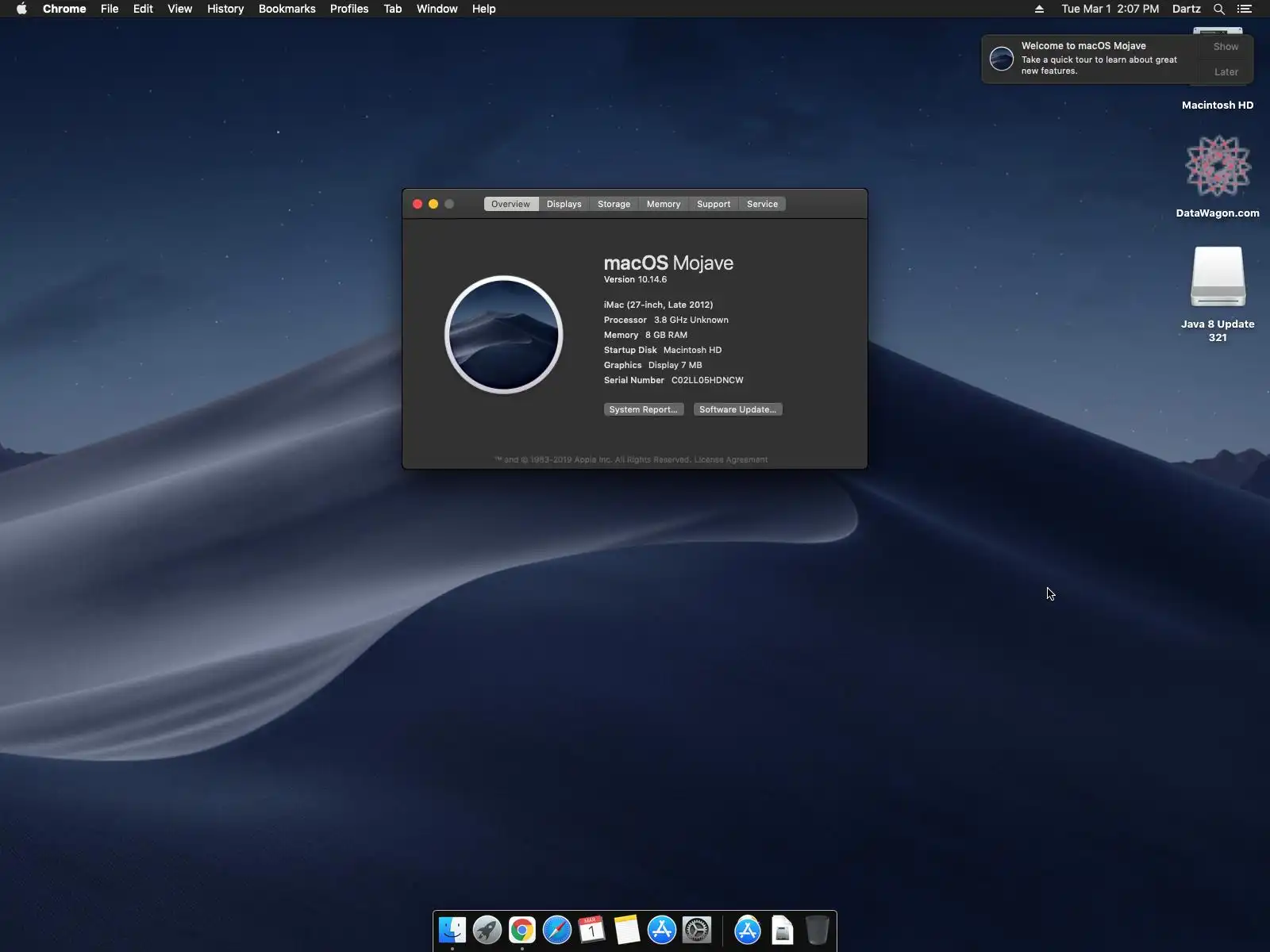This screenshot has height=952, width=1270.
Task: Switch to the Support tab
Action: pyautogui.click(x=714, y=204)
